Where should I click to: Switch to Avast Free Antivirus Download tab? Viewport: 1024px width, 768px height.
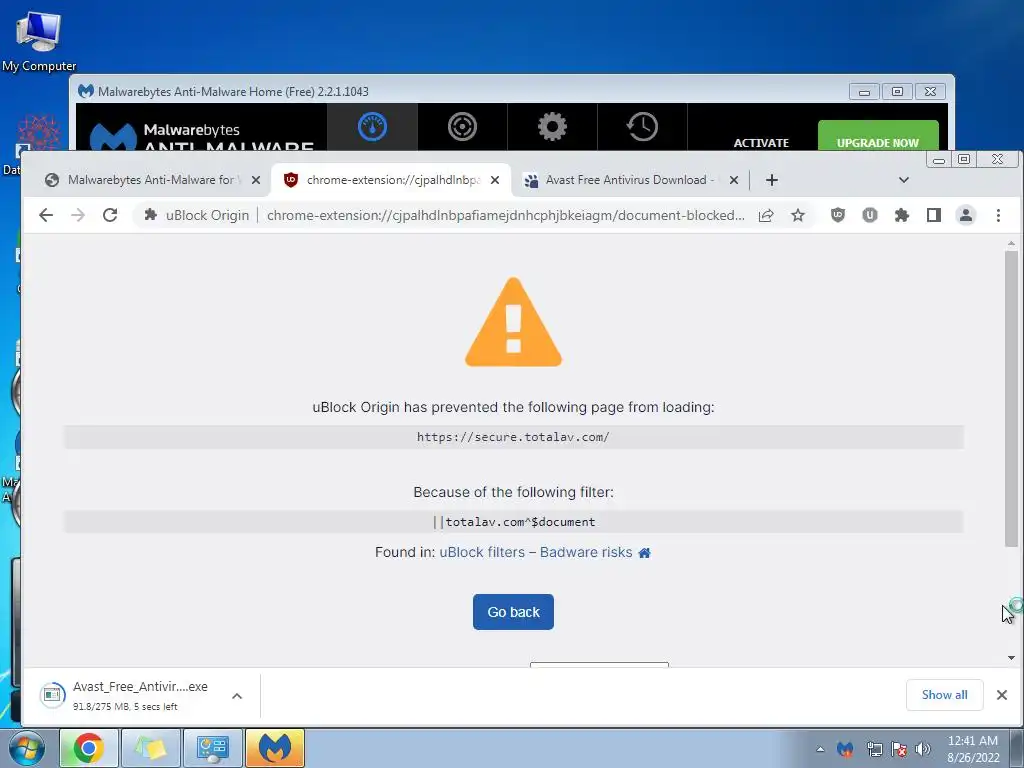pyautogui.click(x=630, y=180)
